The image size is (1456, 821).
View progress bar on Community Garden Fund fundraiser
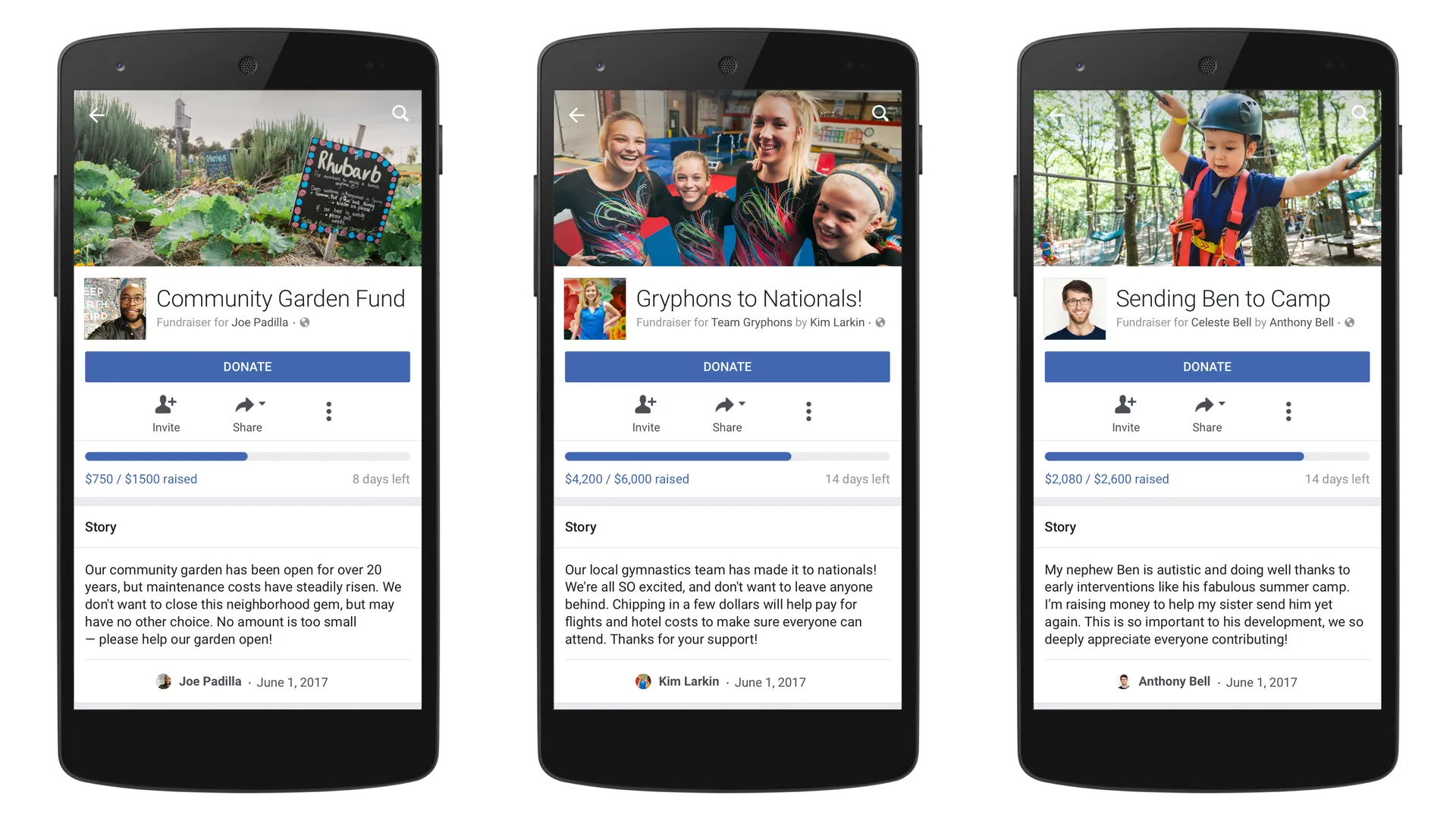245,457
